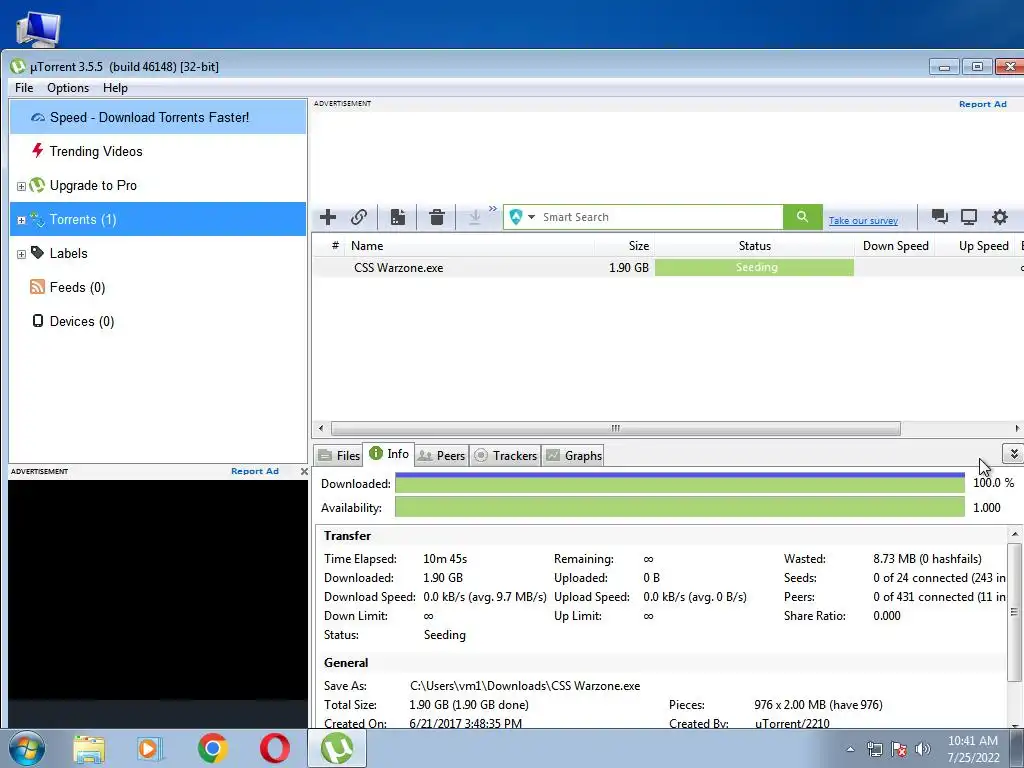Open Windows Explorer from the taskbar
This screenshot has width=1024, height=768.
coord(89,749)
